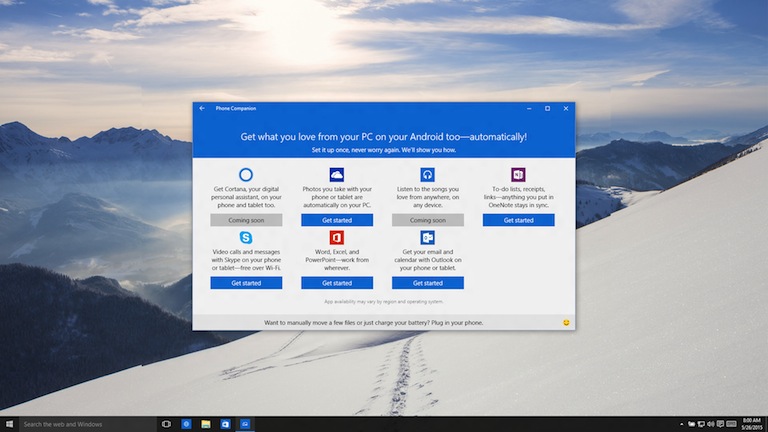768x432 pixels.
Task: Click the manually move files link text
Action: 373,322
